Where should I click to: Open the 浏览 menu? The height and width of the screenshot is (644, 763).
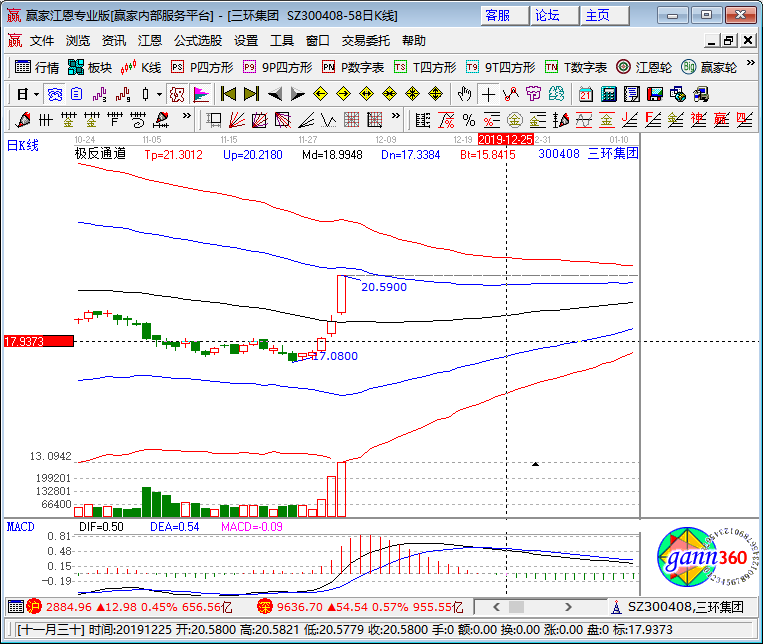[x=78, y=40]
